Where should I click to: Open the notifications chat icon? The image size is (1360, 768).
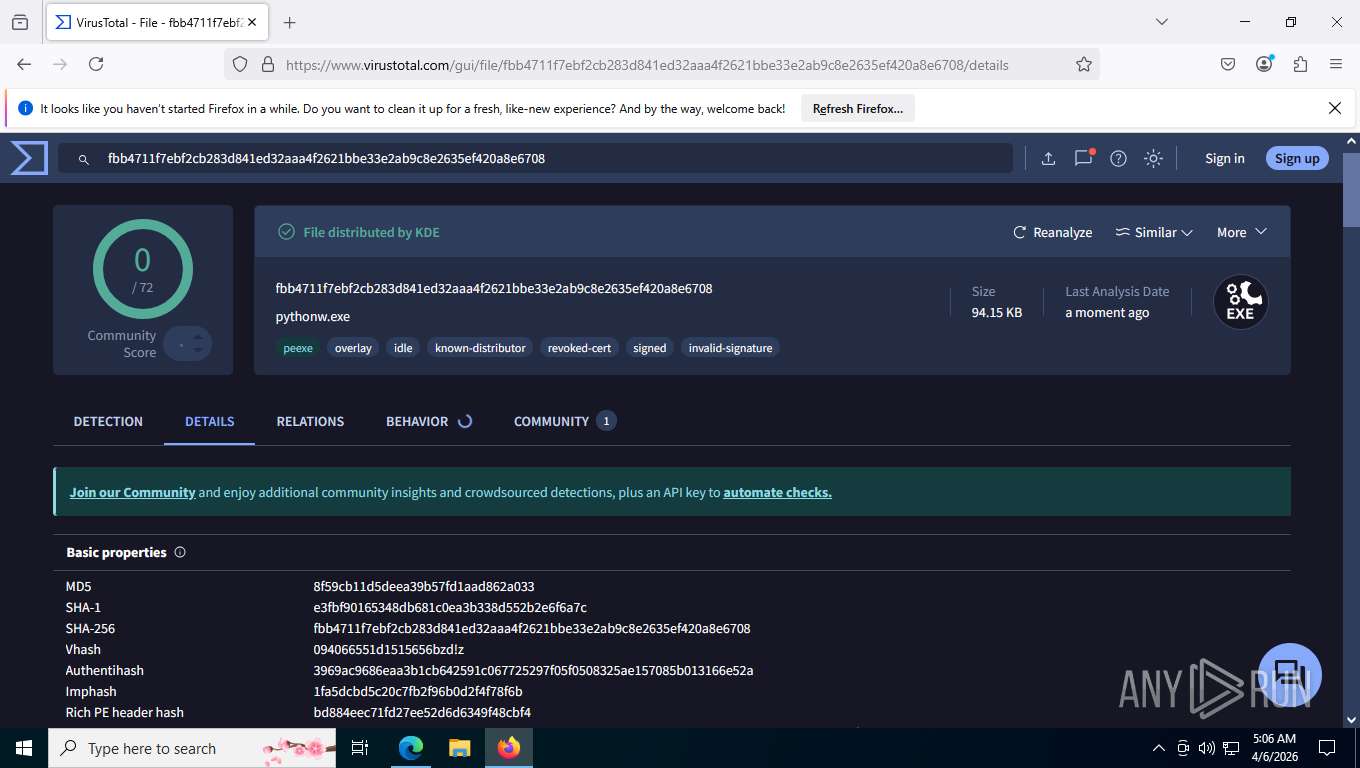coord(1083,158)
